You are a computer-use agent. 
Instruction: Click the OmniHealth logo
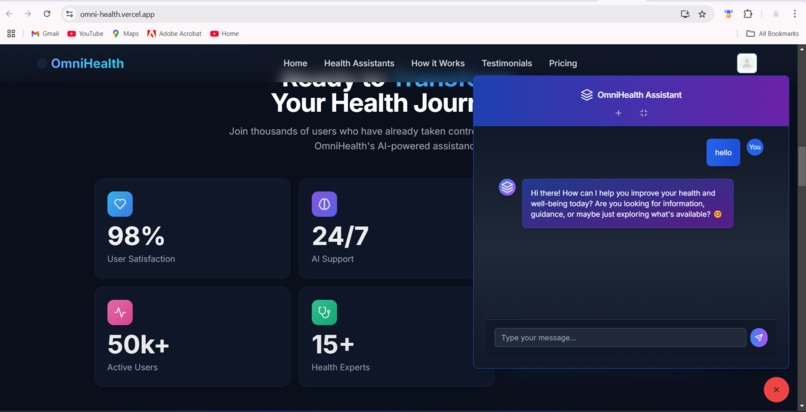pyautogui.click(x=81, y=63)
